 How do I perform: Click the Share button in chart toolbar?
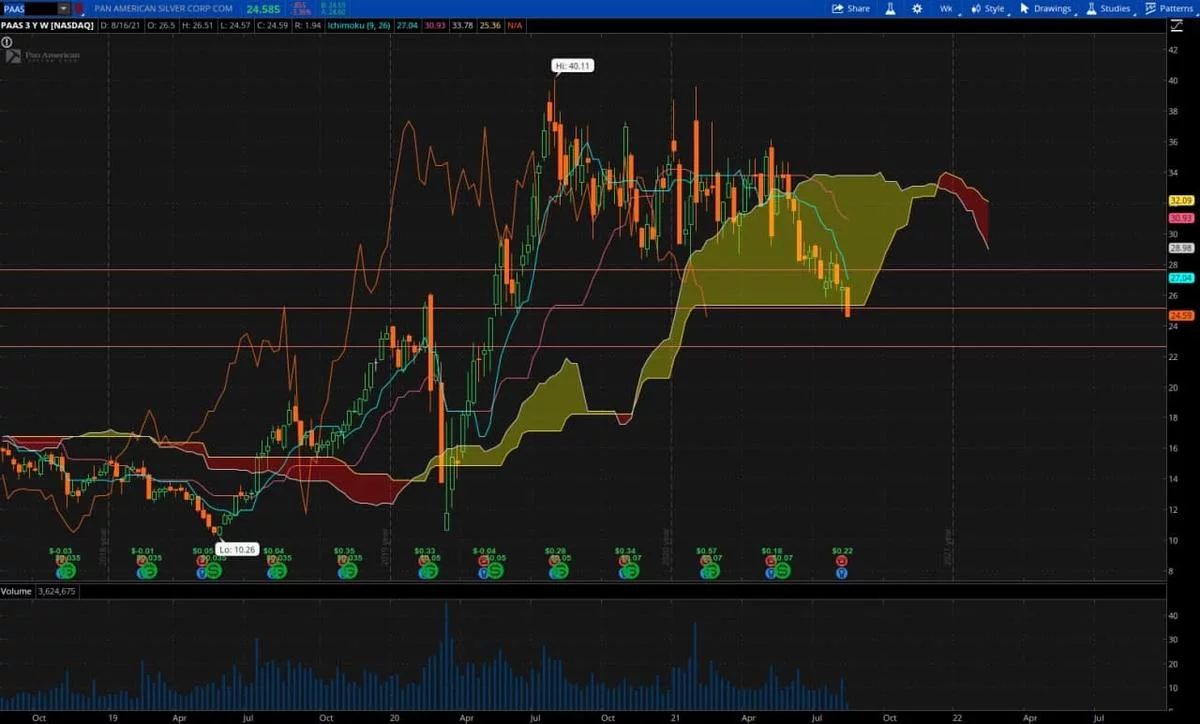pyautogui.click(x=851, y=9)
